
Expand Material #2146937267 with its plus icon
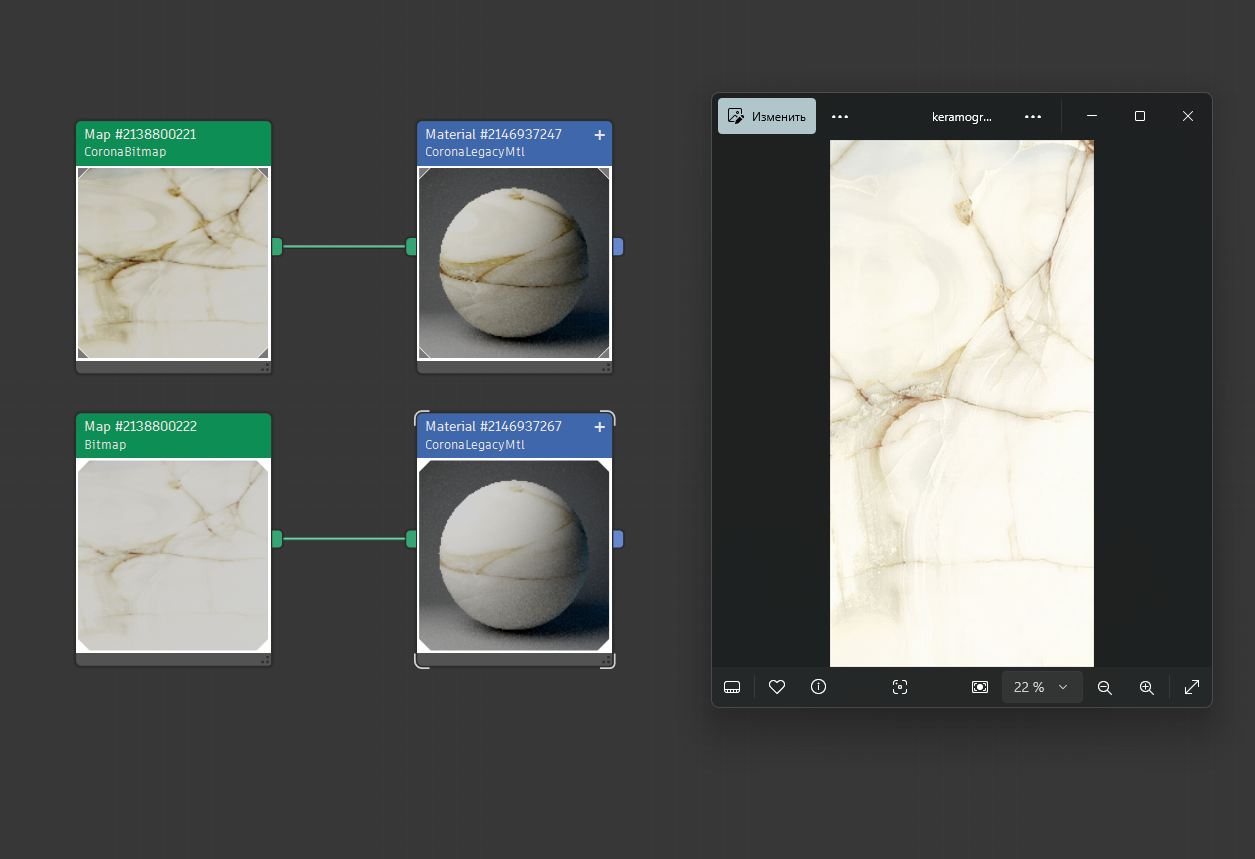point(600,426)
